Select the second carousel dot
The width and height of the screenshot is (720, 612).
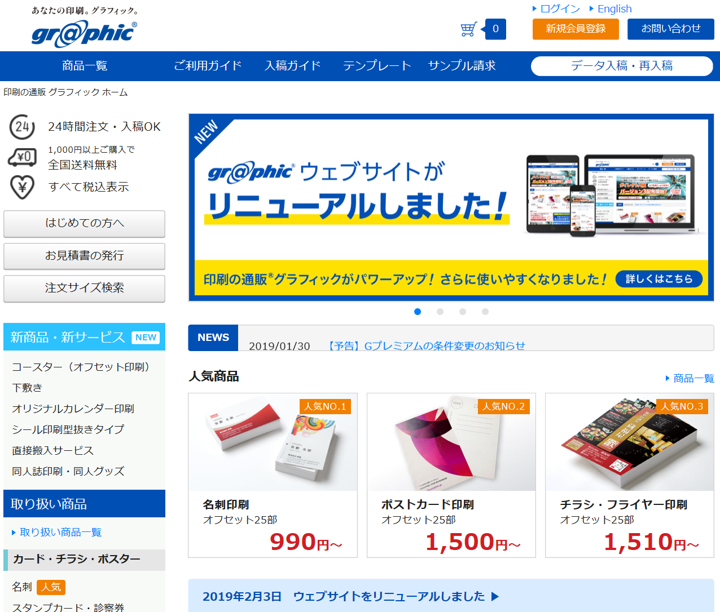[440, 312]
